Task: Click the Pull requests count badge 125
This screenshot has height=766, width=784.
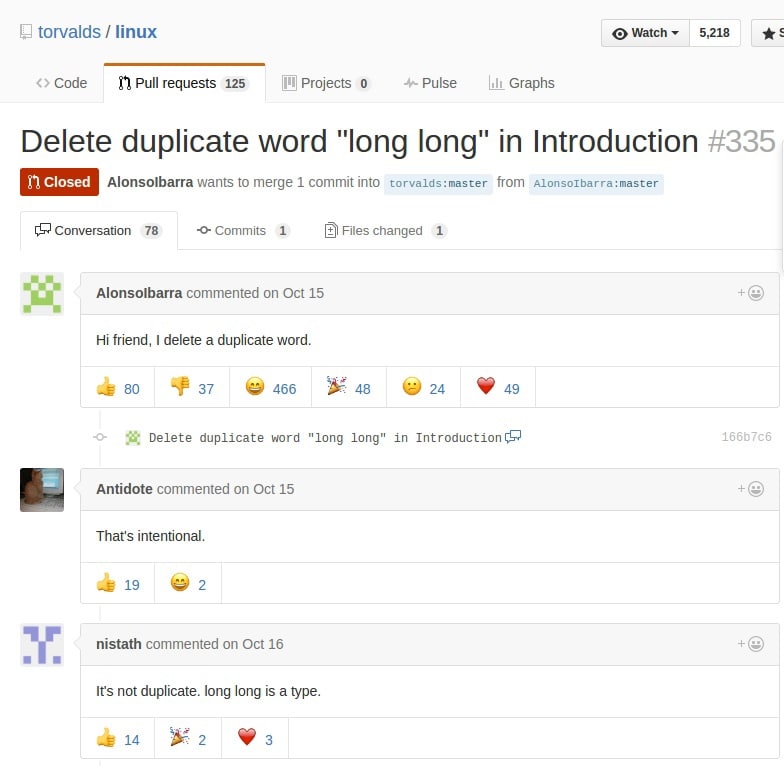Action: point(235,84)
